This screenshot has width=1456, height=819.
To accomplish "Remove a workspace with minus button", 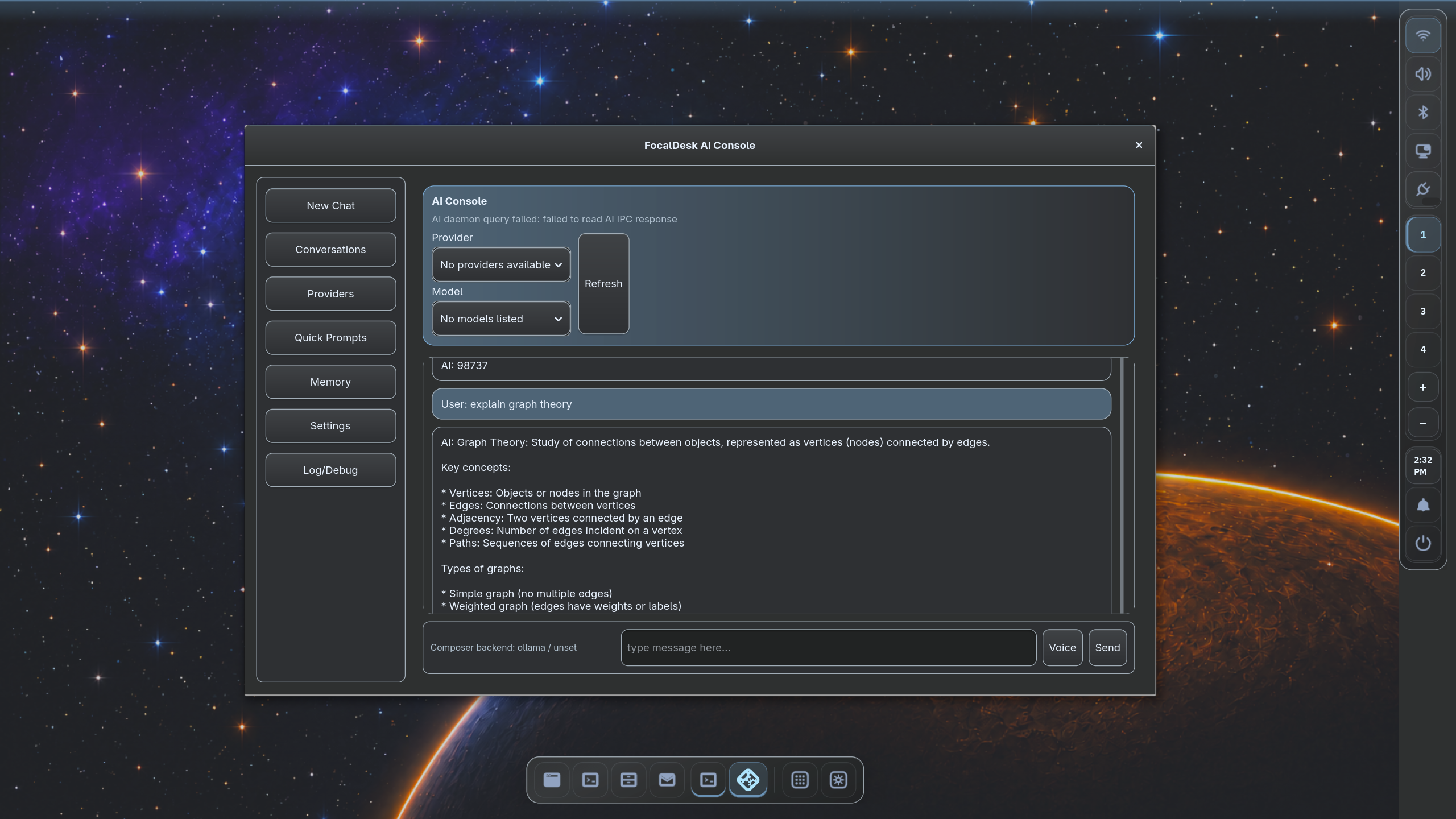I will coord(1423,423).
